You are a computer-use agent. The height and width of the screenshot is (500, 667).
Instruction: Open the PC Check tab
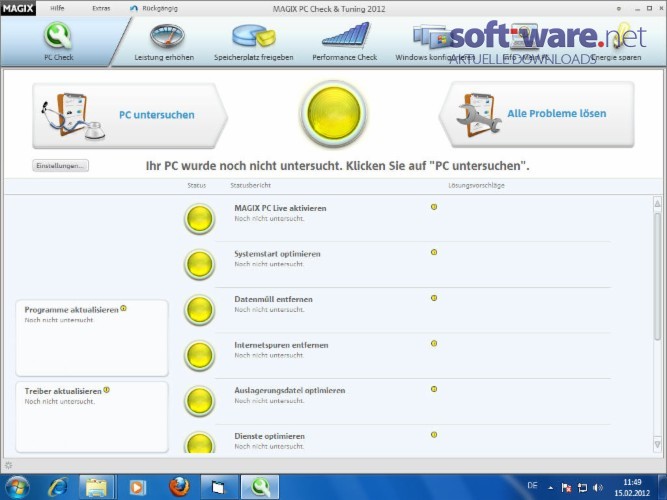pyautogui.click(x=59, y=42)
